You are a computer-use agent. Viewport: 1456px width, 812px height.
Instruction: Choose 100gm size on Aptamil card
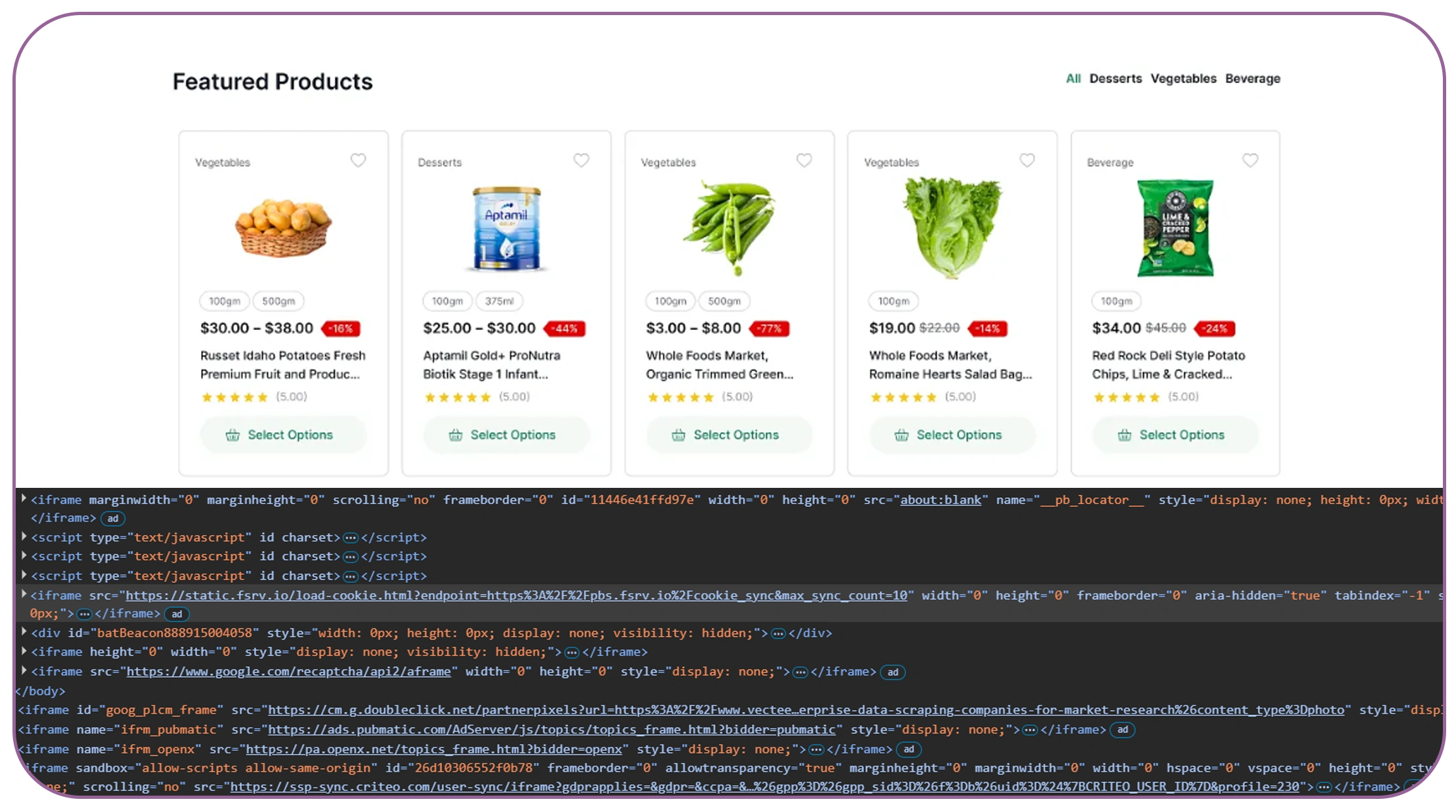447,301
